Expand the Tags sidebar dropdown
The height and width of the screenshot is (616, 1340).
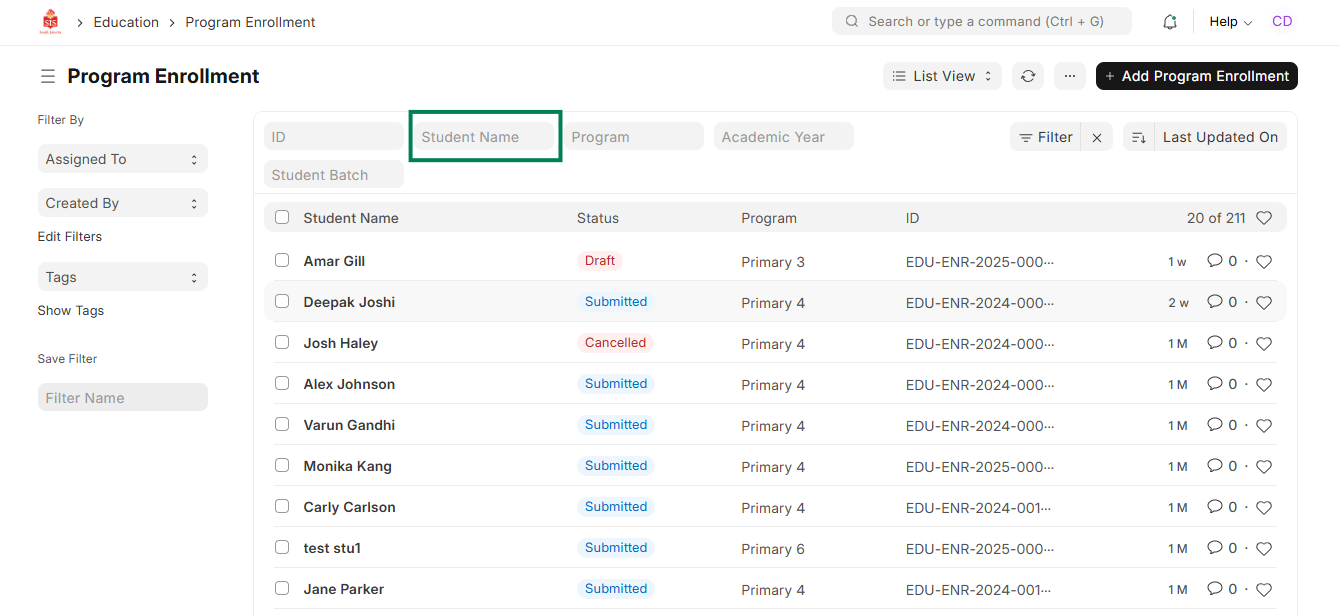tap(122, 277)
